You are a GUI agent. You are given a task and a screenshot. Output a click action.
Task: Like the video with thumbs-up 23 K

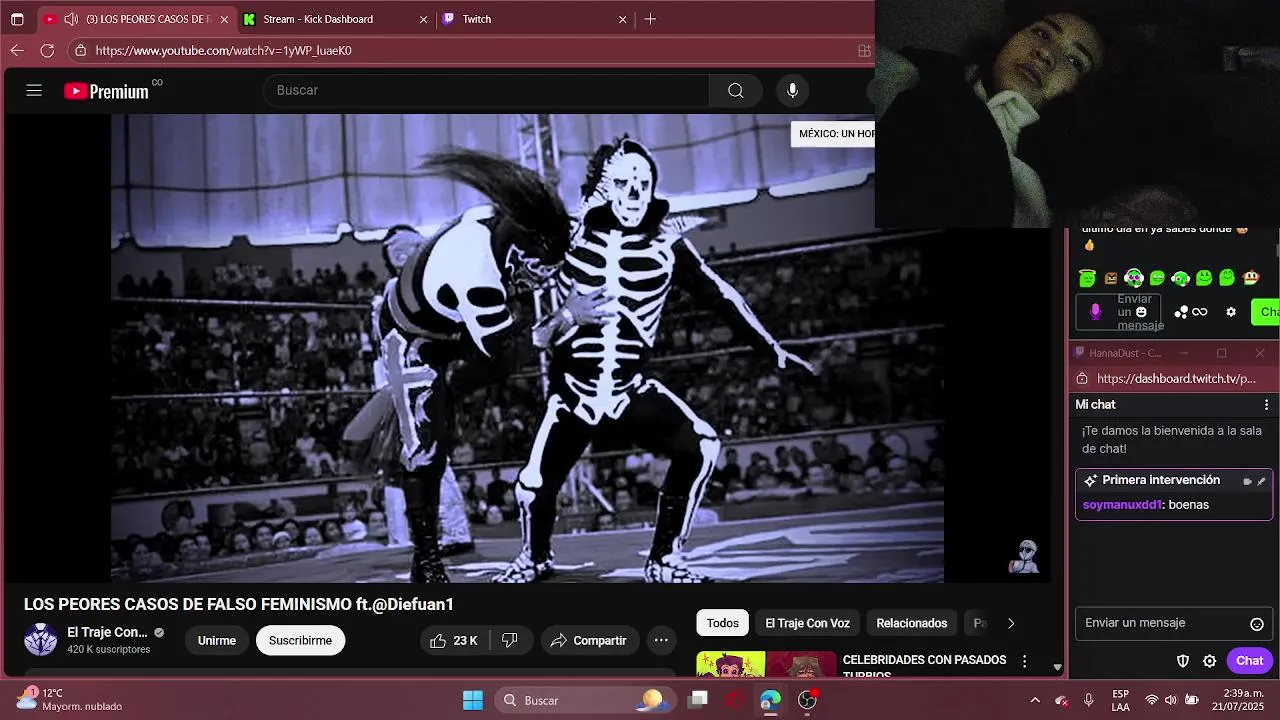(x=454, y=641)
